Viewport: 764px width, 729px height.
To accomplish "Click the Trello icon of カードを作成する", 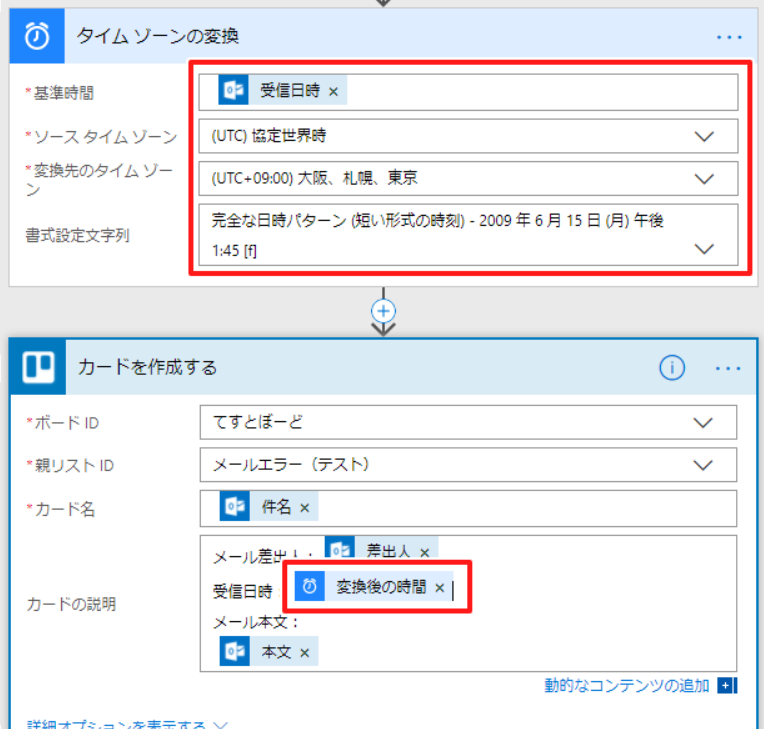I will [x=38, y=367].
